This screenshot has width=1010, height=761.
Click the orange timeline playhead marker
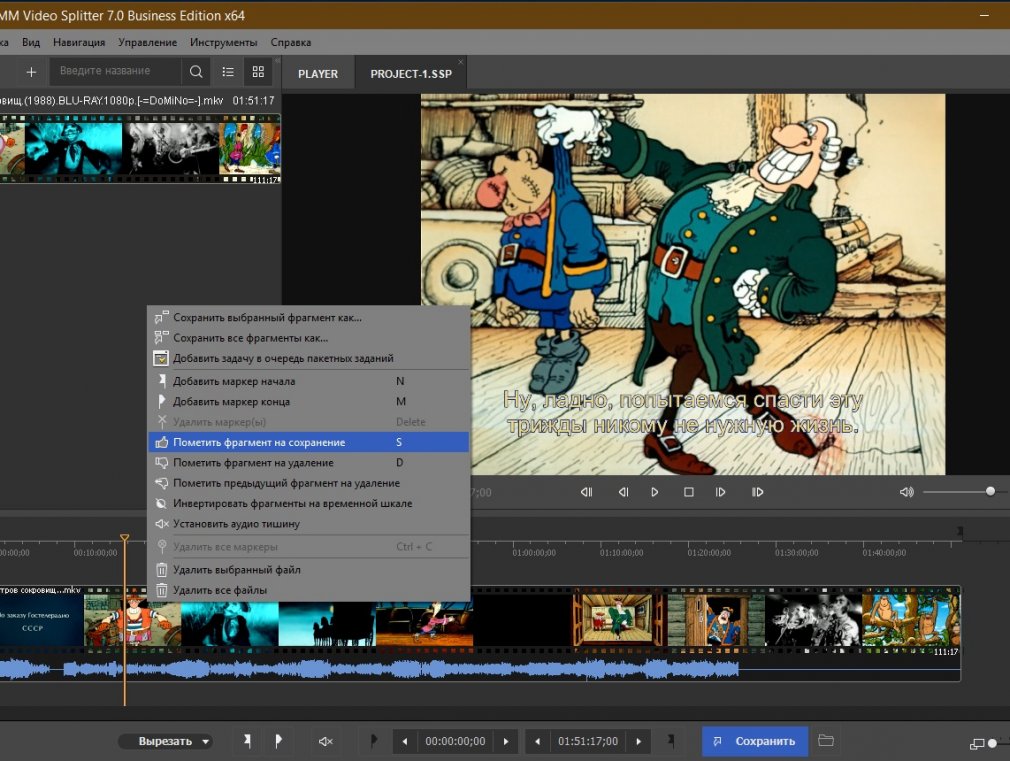[x=124, y=538]
